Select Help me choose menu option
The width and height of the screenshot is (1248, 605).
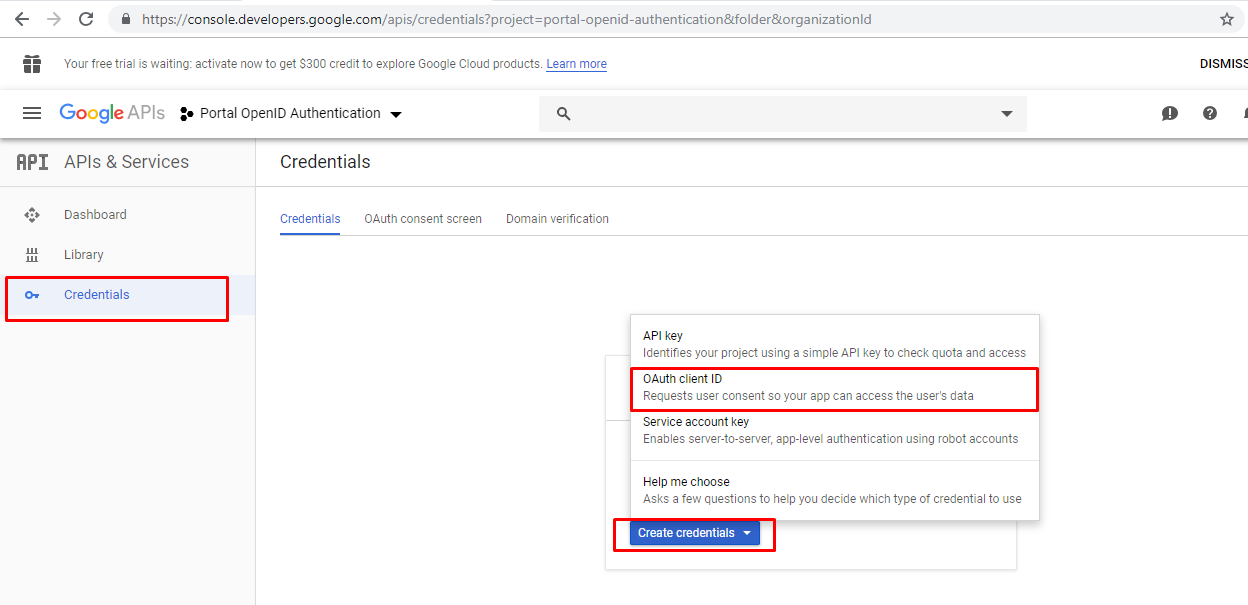[x=835, y=490]
